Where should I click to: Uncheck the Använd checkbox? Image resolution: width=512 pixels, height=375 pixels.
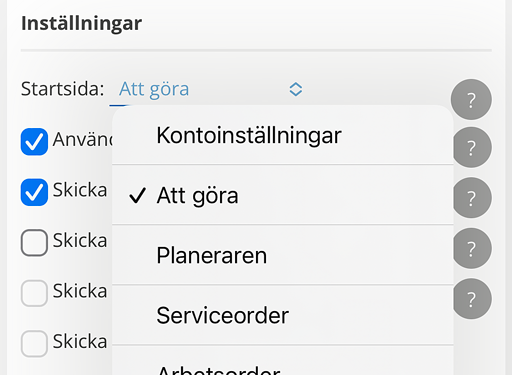pyautogui.click(x=34, y=142)
